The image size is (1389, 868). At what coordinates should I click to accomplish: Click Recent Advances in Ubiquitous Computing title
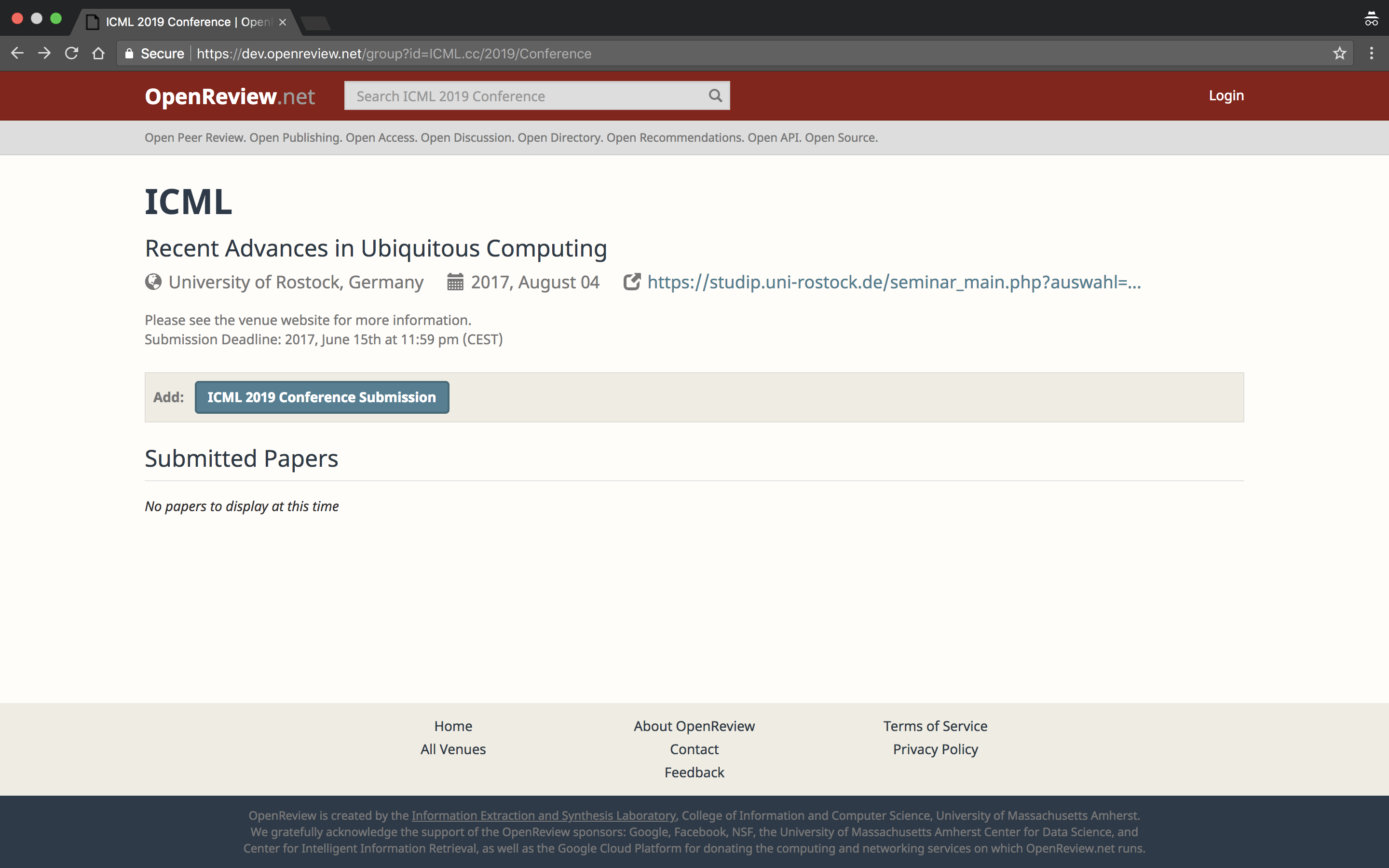(x=376, y=248)
